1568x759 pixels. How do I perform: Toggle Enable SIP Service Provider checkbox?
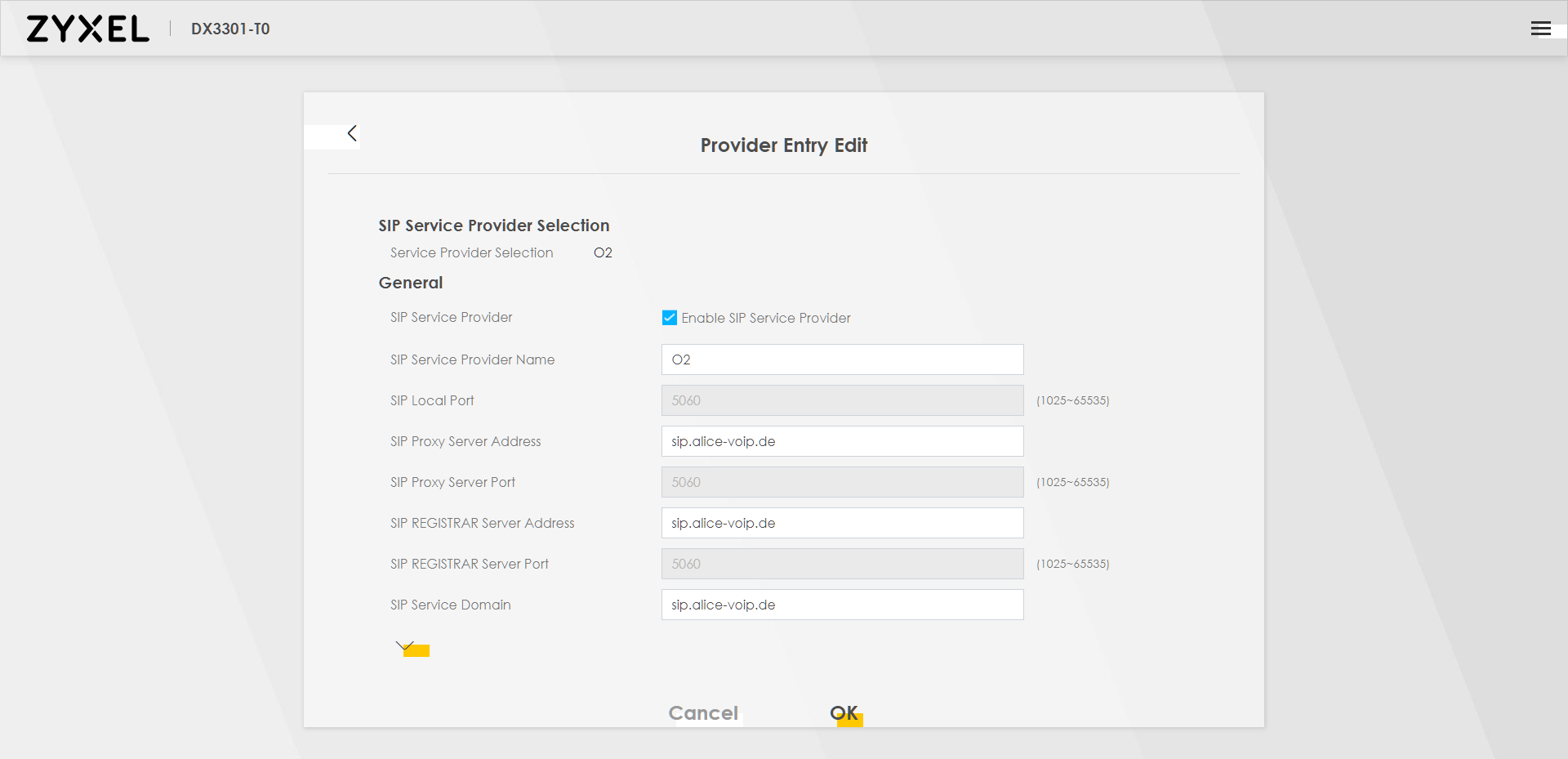point(670,318)
